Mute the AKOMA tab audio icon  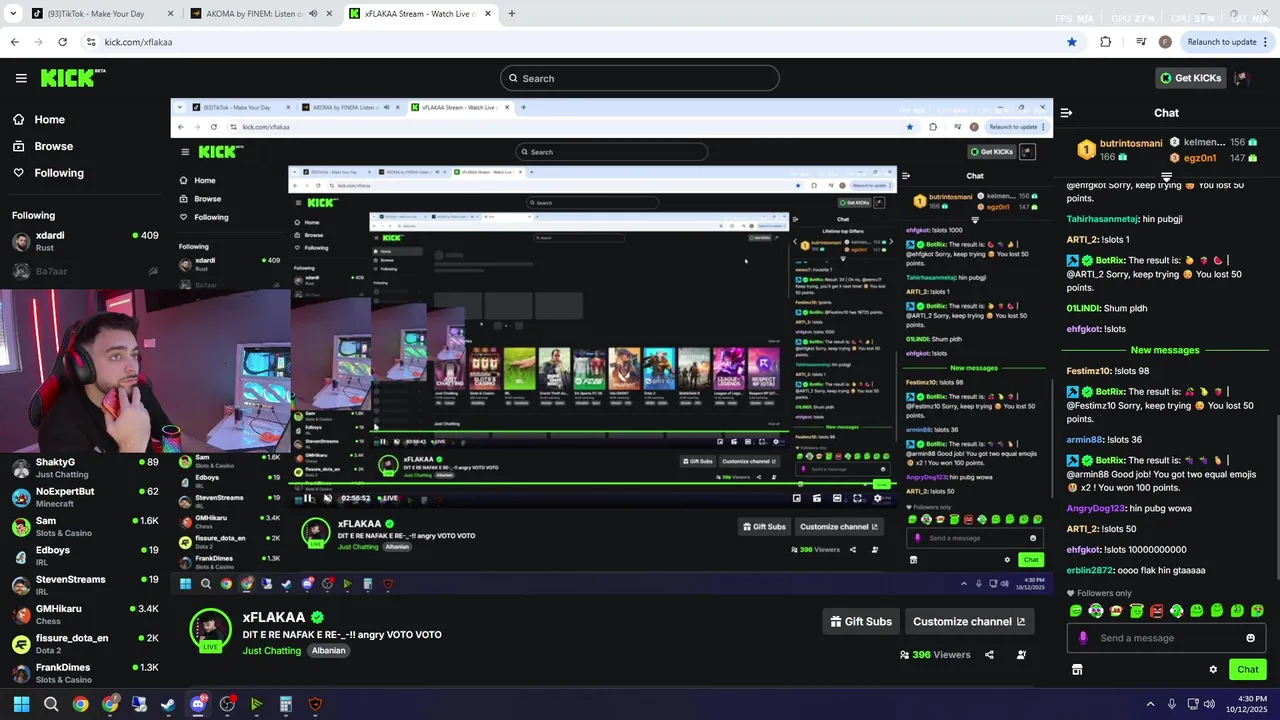point(313,14)
